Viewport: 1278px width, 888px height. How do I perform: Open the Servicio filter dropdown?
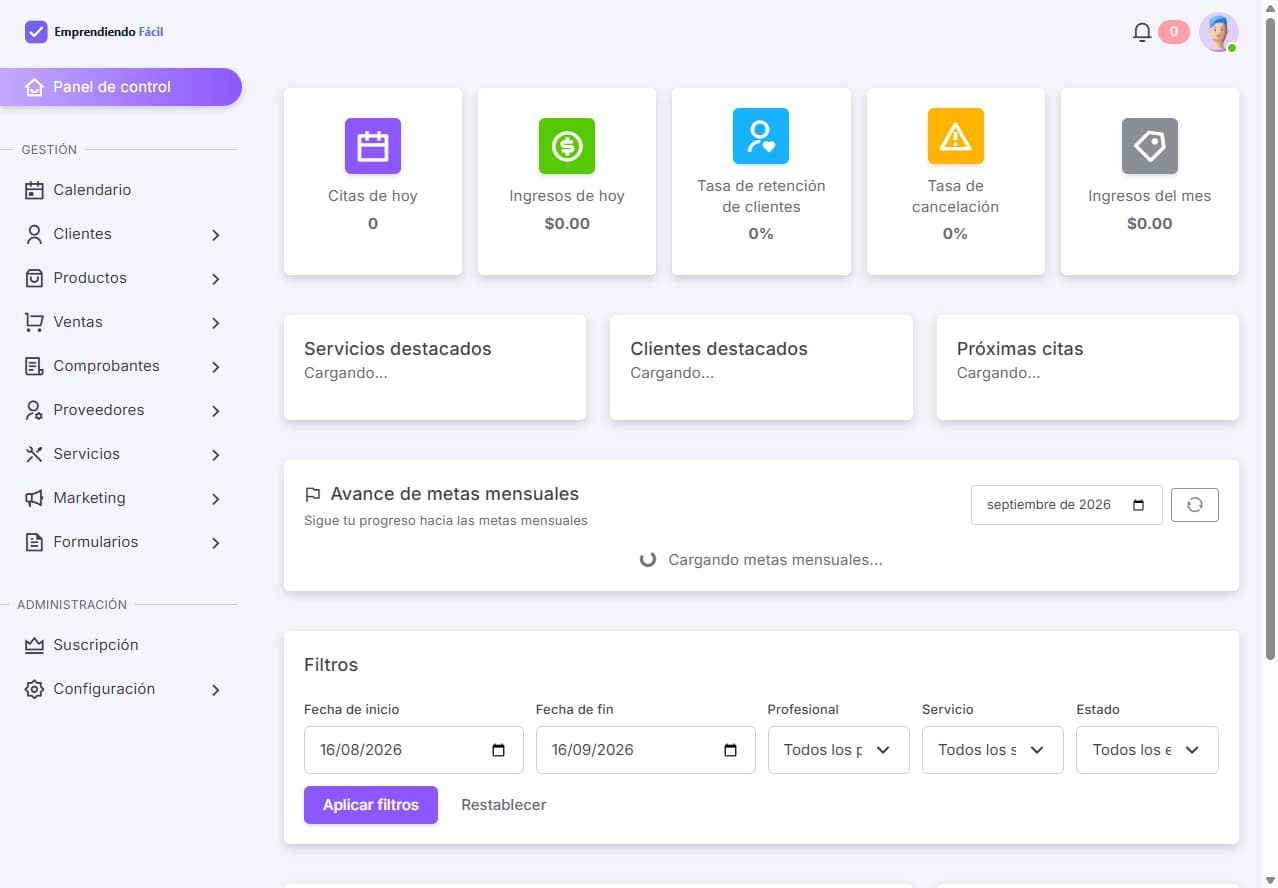[992, 750]
